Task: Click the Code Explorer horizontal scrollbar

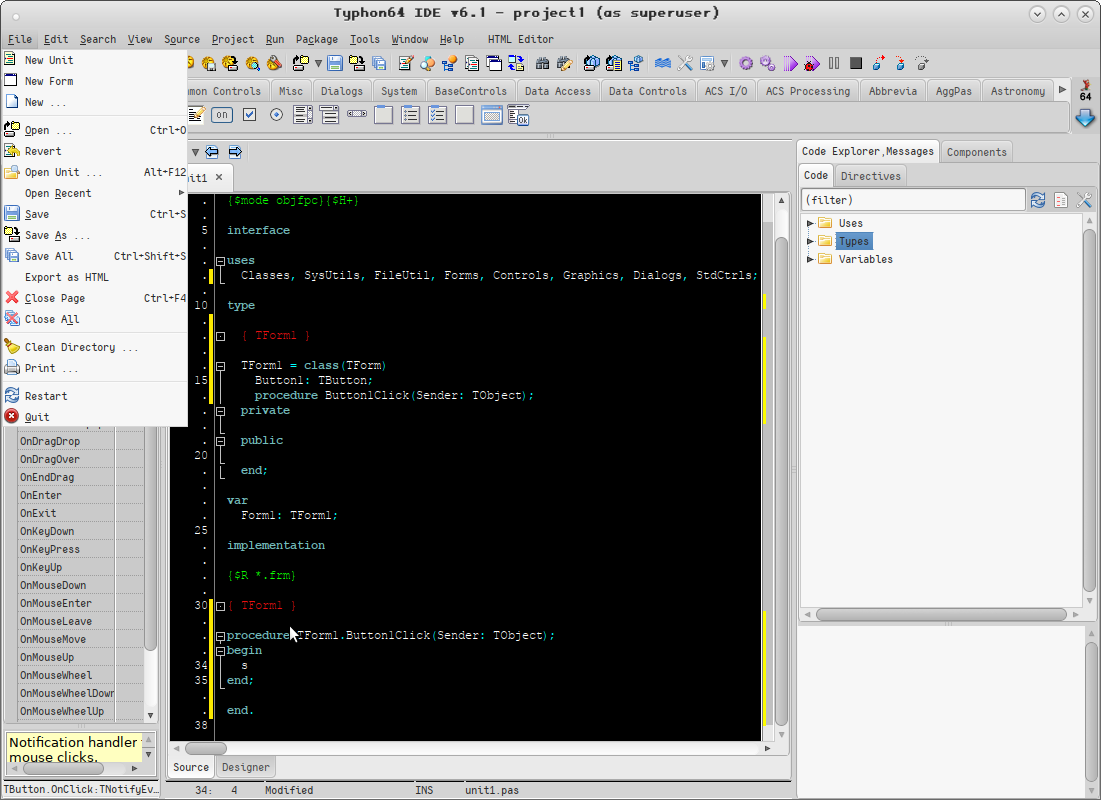Action: [x=941, y=615]
